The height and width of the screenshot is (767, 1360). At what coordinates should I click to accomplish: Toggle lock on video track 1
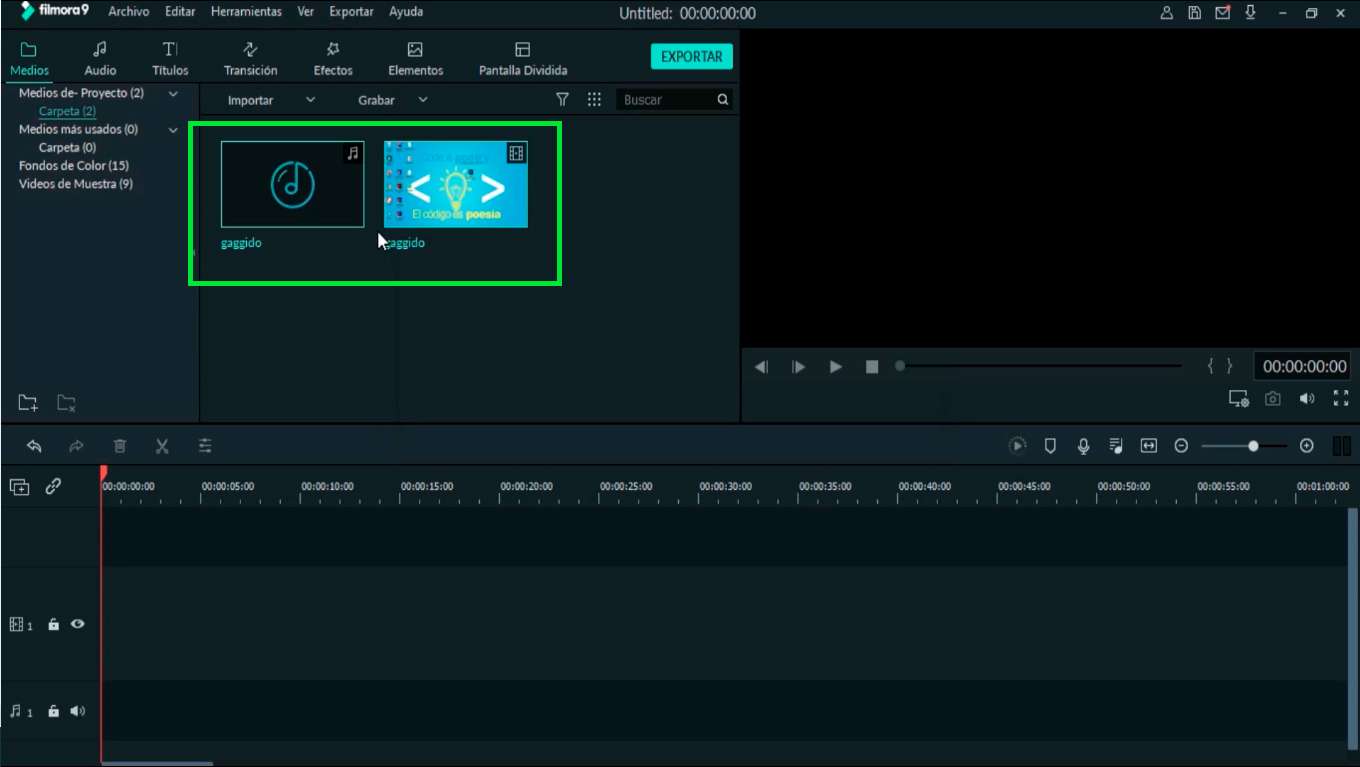point(54,624)
